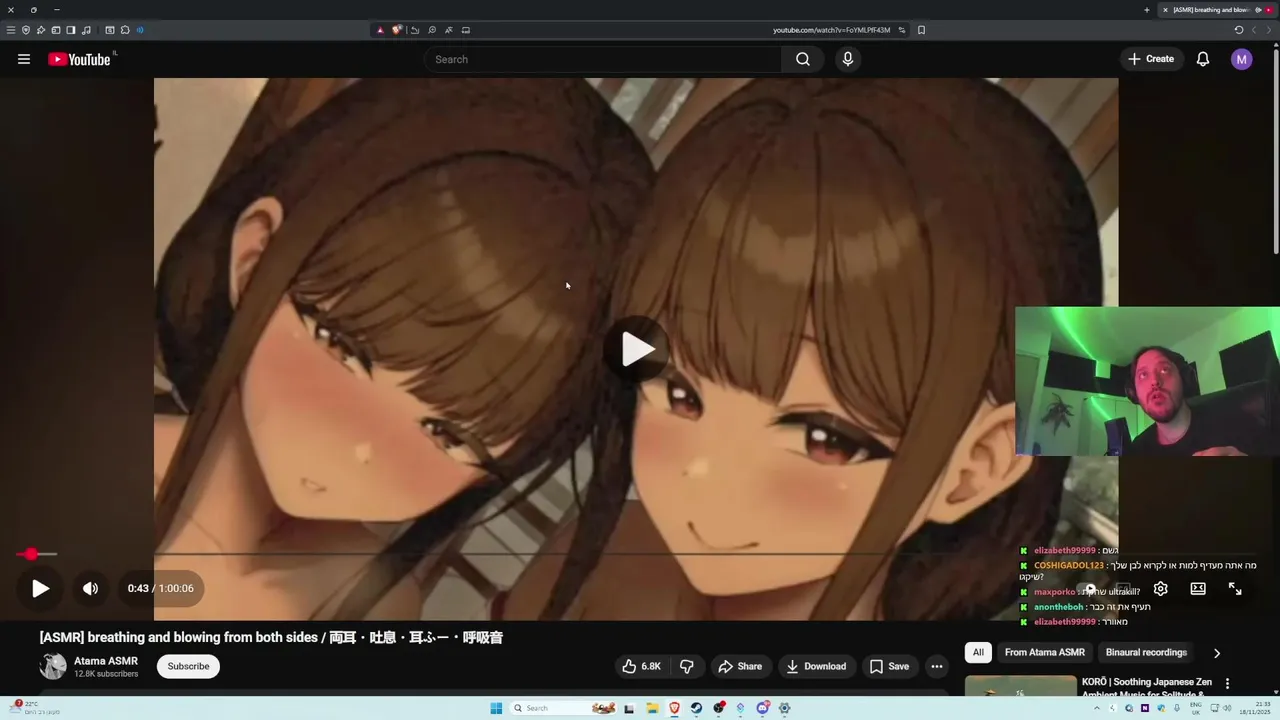Click the Brave rewards triangle icon

tap(380, 30)
